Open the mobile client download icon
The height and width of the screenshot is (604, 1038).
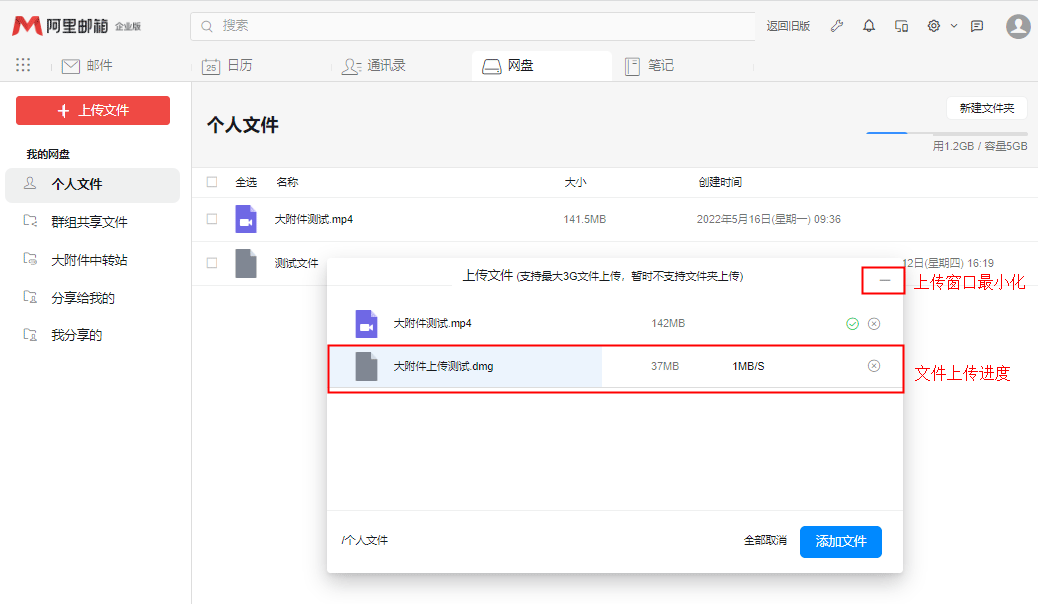(x=901, y=26)
